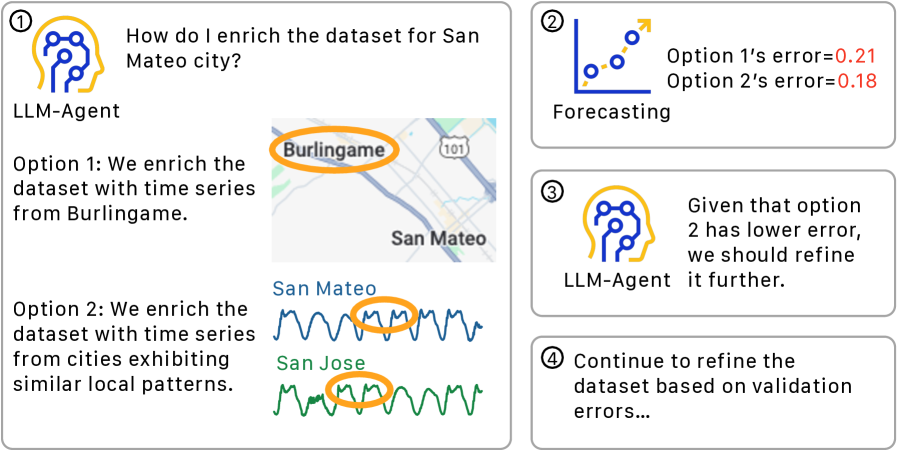897x451 pixels.
Task: Click the circled number 3 marker
Action: (x=552, y=190)
